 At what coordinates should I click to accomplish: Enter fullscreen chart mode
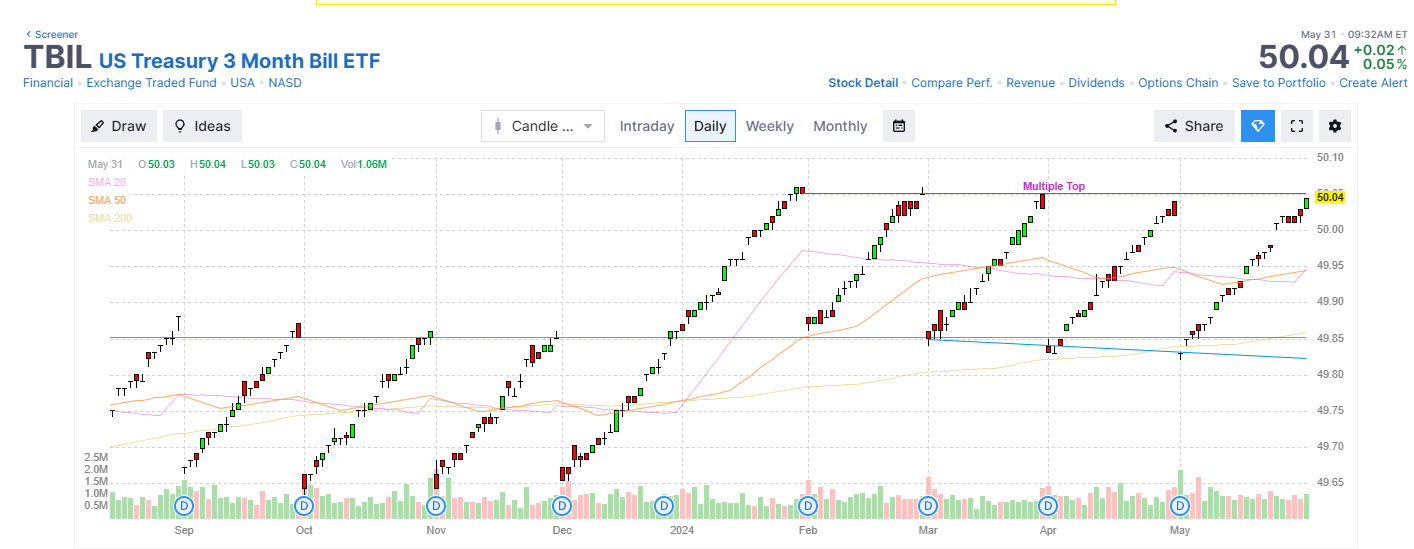pyautogui.click(x=1297, y=126)
